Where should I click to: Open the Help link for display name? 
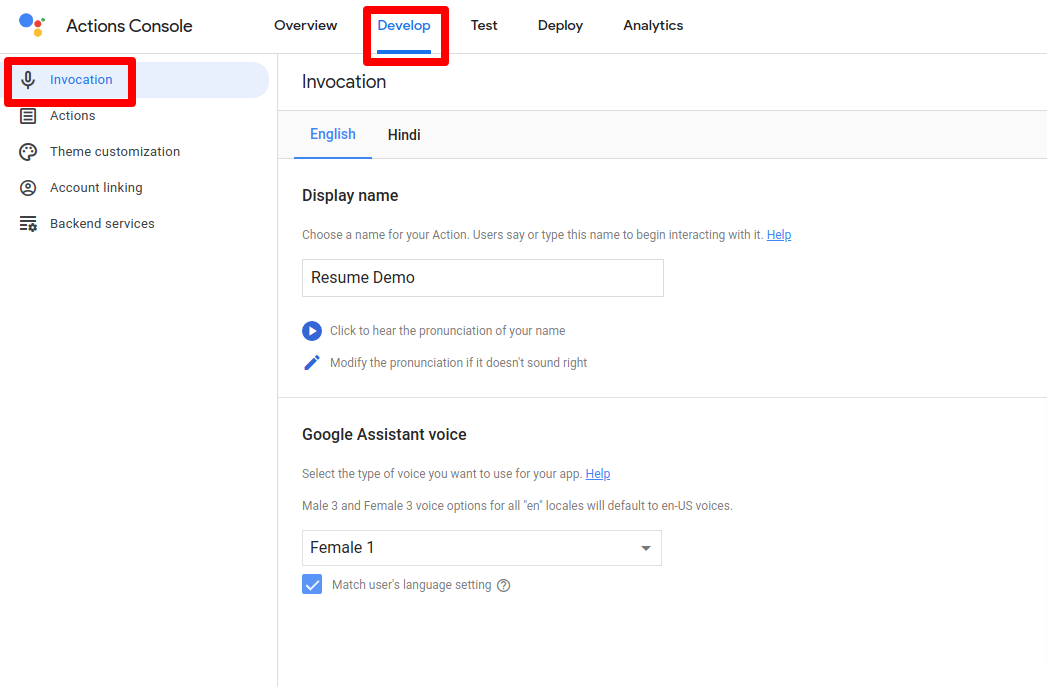(x=779, y=234)
